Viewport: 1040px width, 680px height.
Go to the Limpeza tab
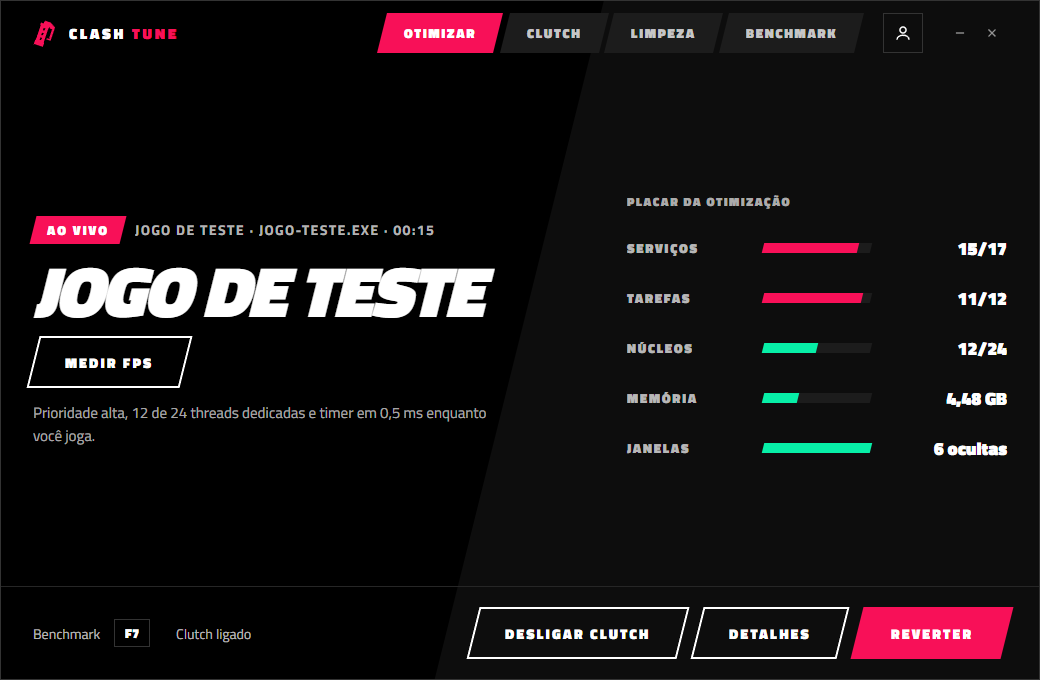(x=663, y=33)
